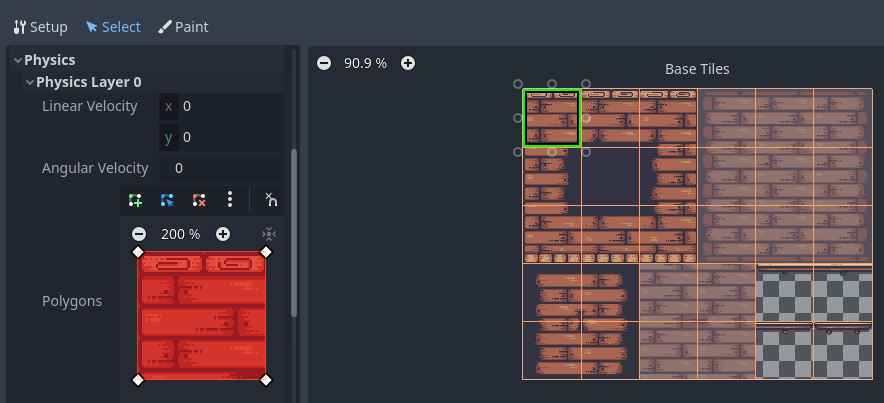The image size is (884, 403).
Task: Click the Base Tiles heading
Action: (x=697, y=69)
